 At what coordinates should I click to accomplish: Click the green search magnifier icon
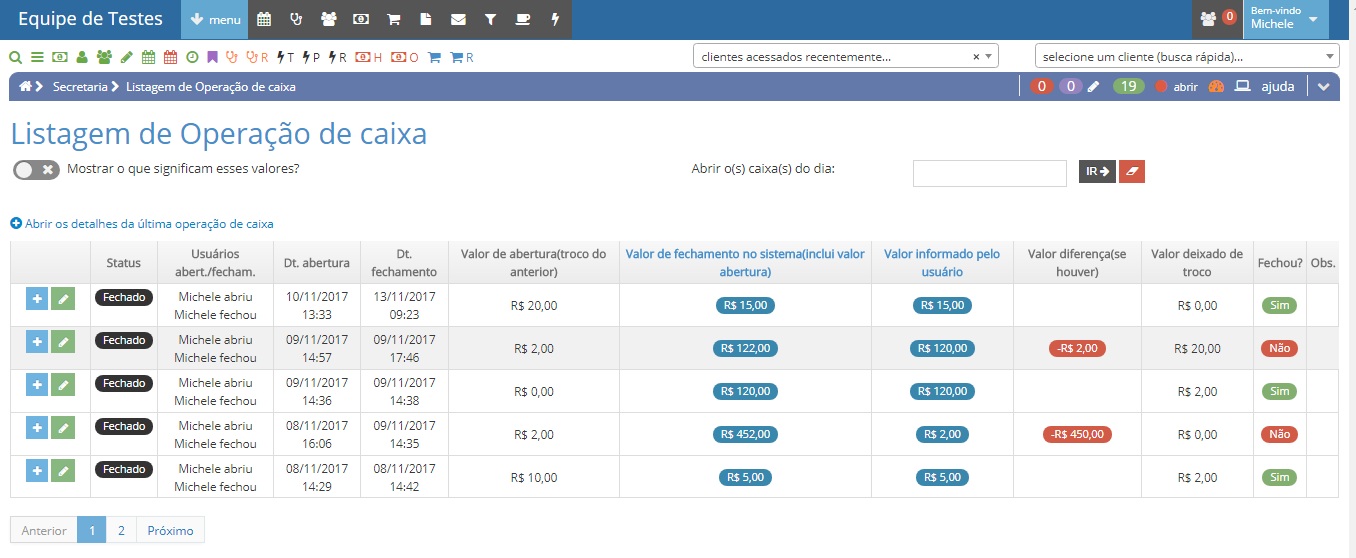coord(15,57)
